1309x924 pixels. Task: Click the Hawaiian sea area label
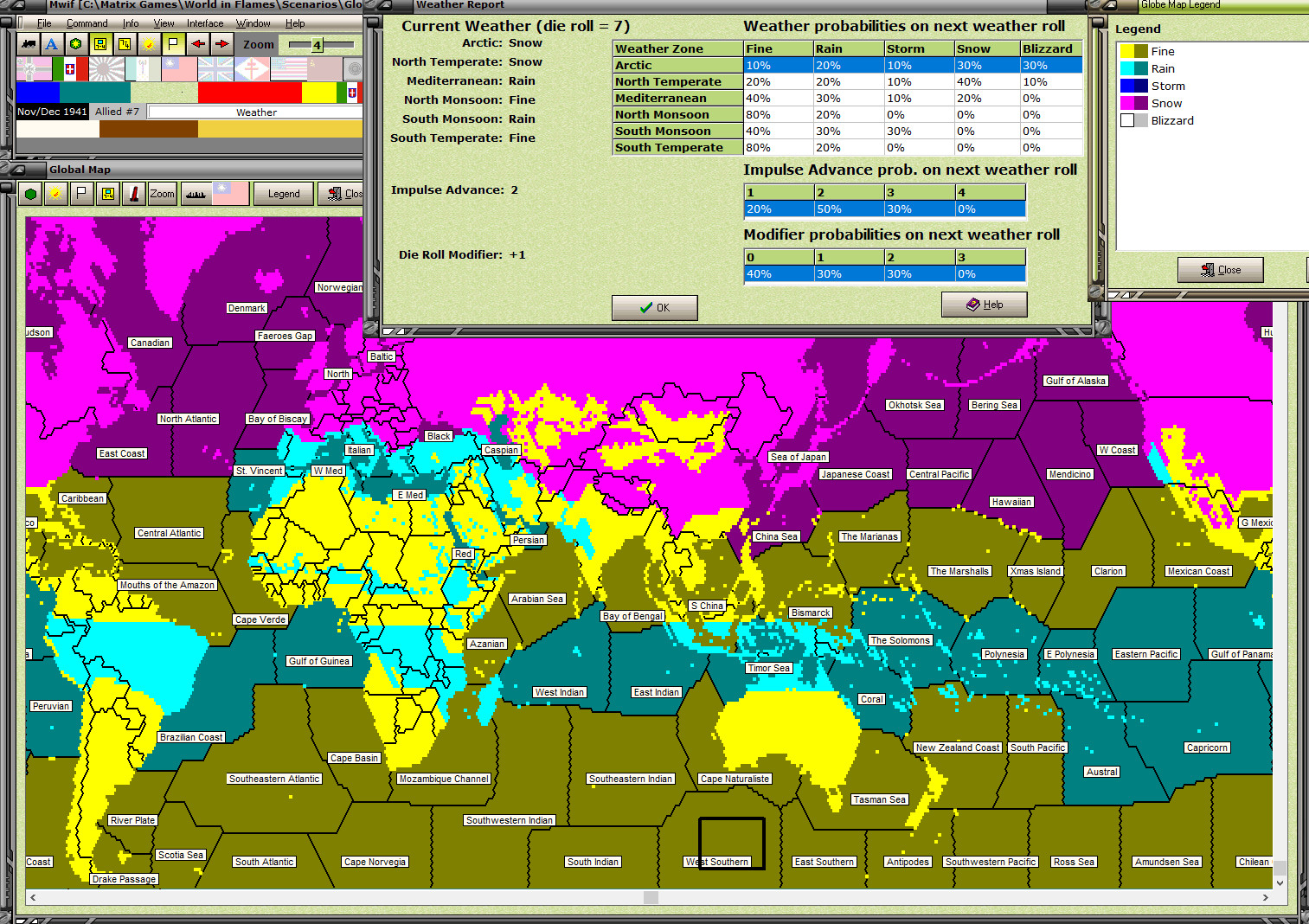1011,502
